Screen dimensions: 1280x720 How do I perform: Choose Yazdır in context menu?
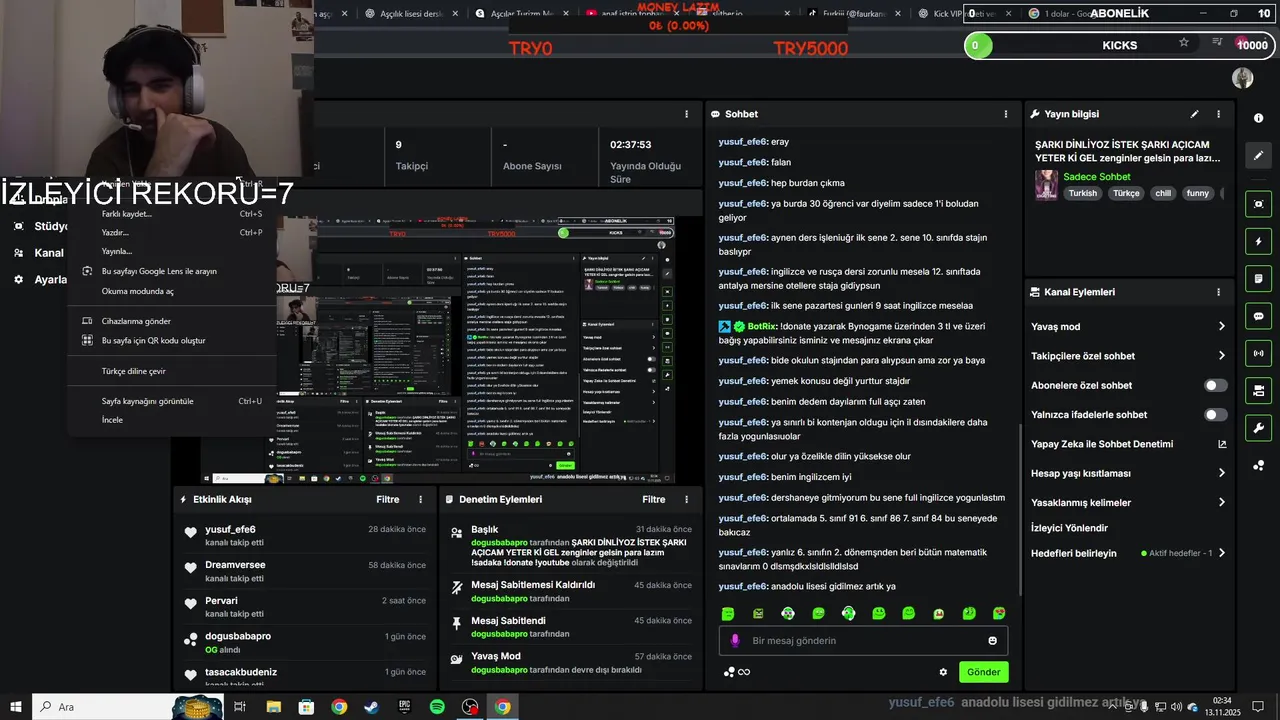point(172,232)
